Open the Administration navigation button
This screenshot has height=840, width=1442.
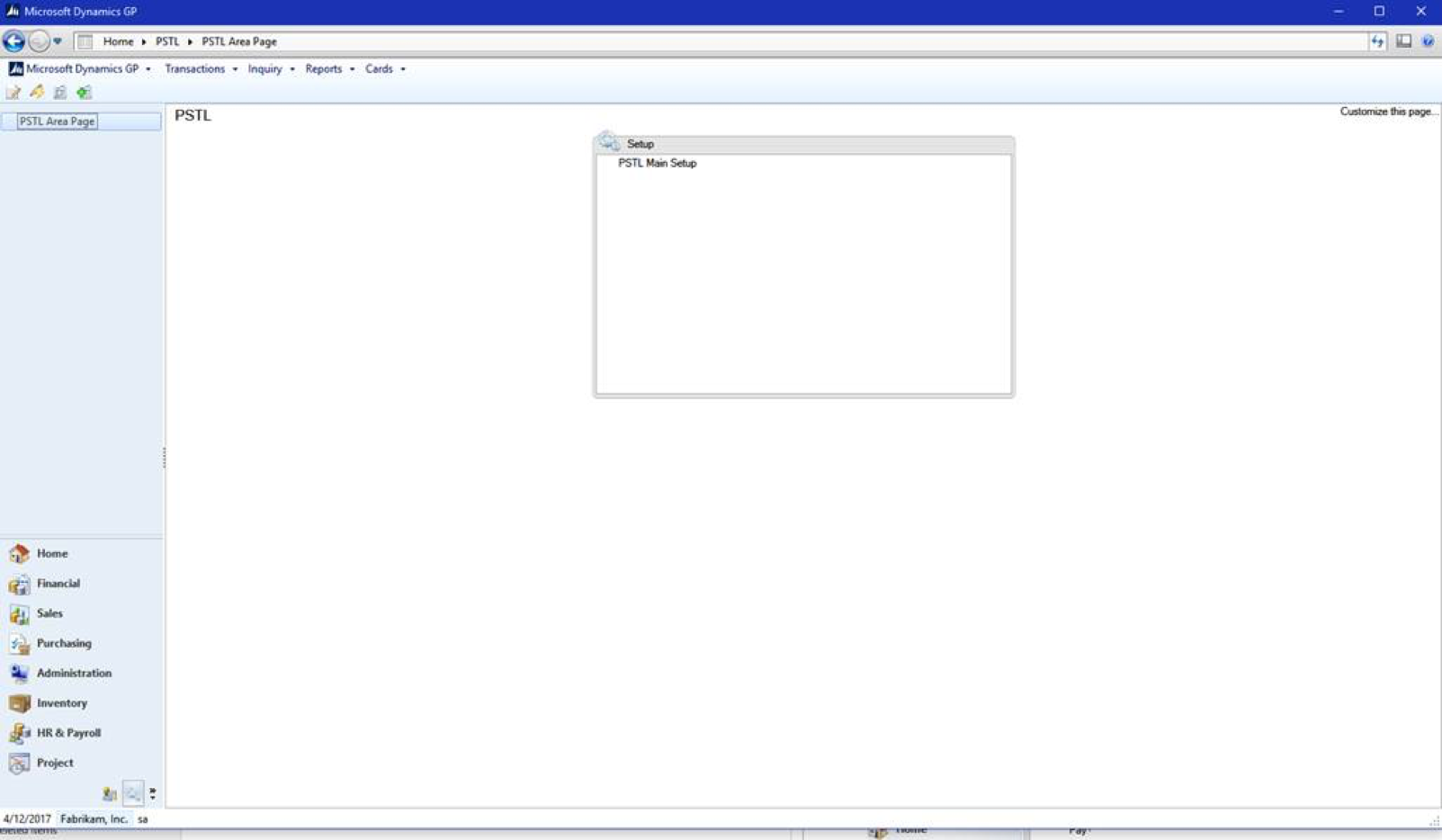(x=81, y=673)
